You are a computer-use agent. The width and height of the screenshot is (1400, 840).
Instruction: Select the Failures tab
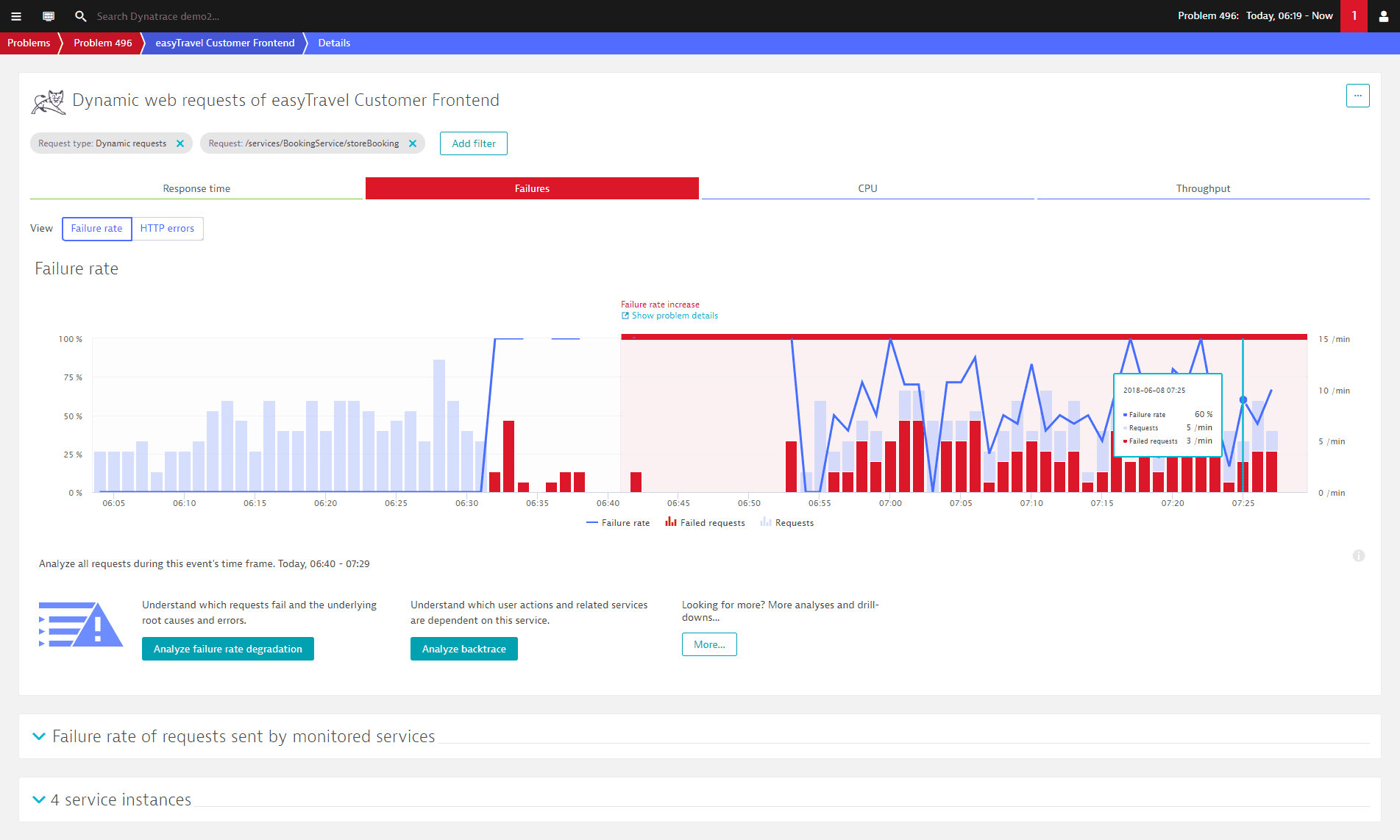tap(532, 188)
